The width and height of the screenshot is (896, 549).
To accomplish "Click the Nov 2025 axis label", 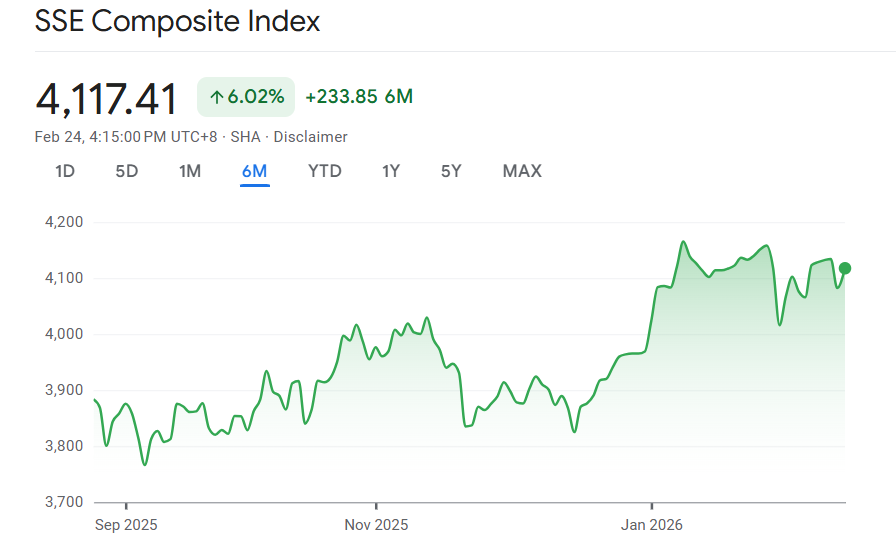I will pyautogui.click(x=376, y=525).
